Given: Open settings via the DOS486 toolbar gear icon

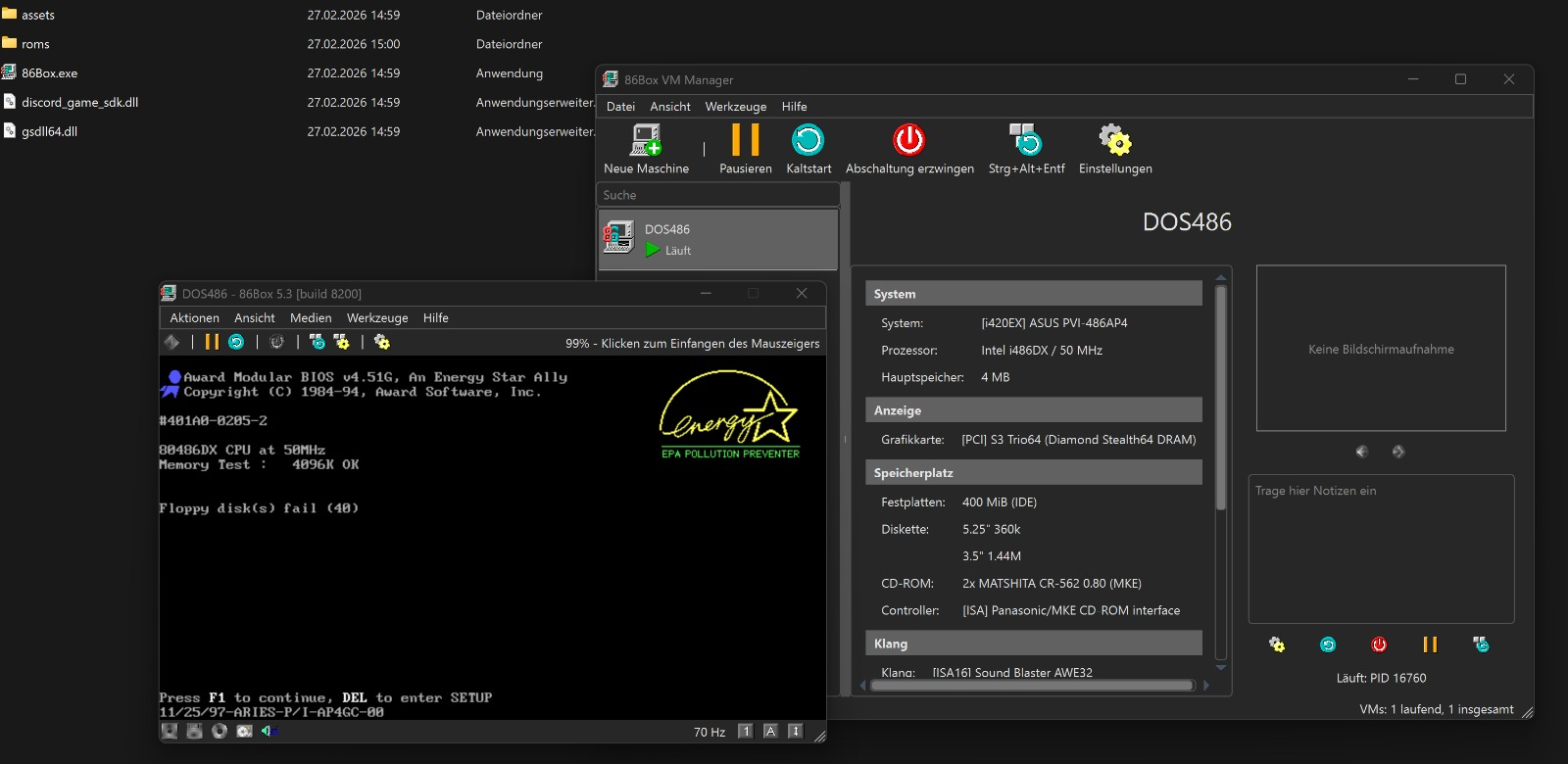Looking at the screenshot, I should [382, 342].
